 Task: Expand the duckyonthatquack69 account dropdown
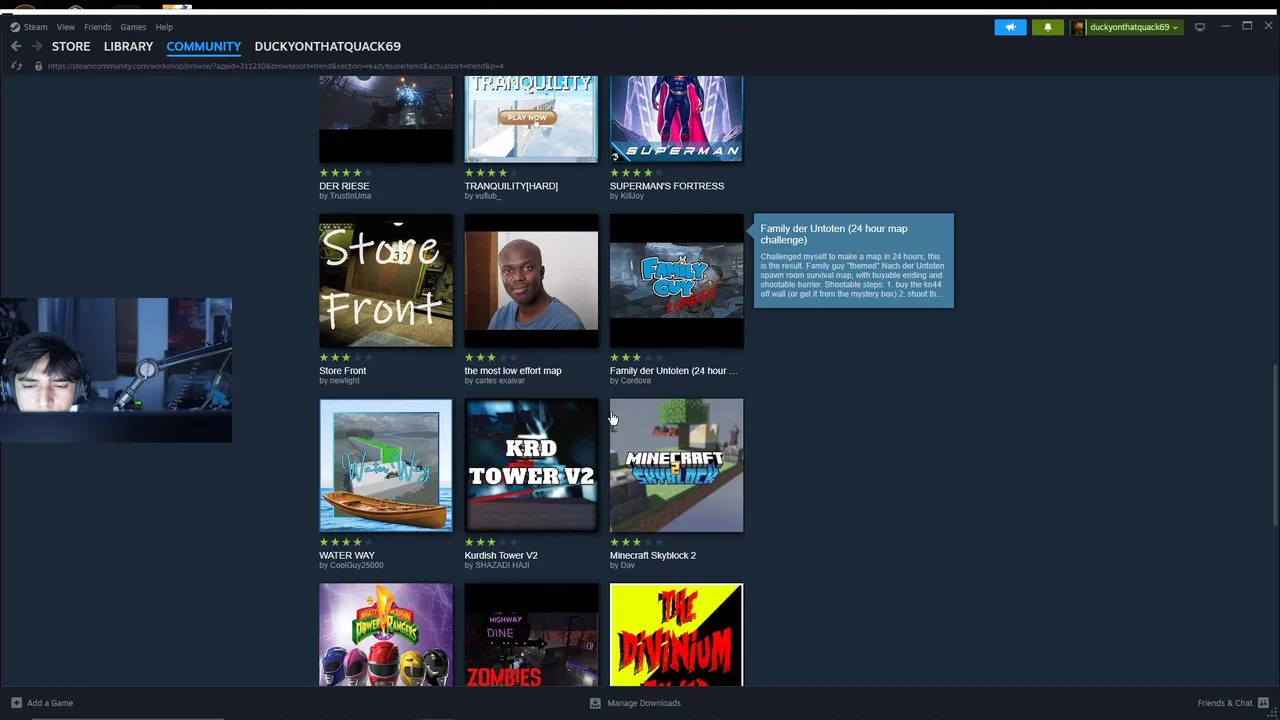(x=1134, y=27)
